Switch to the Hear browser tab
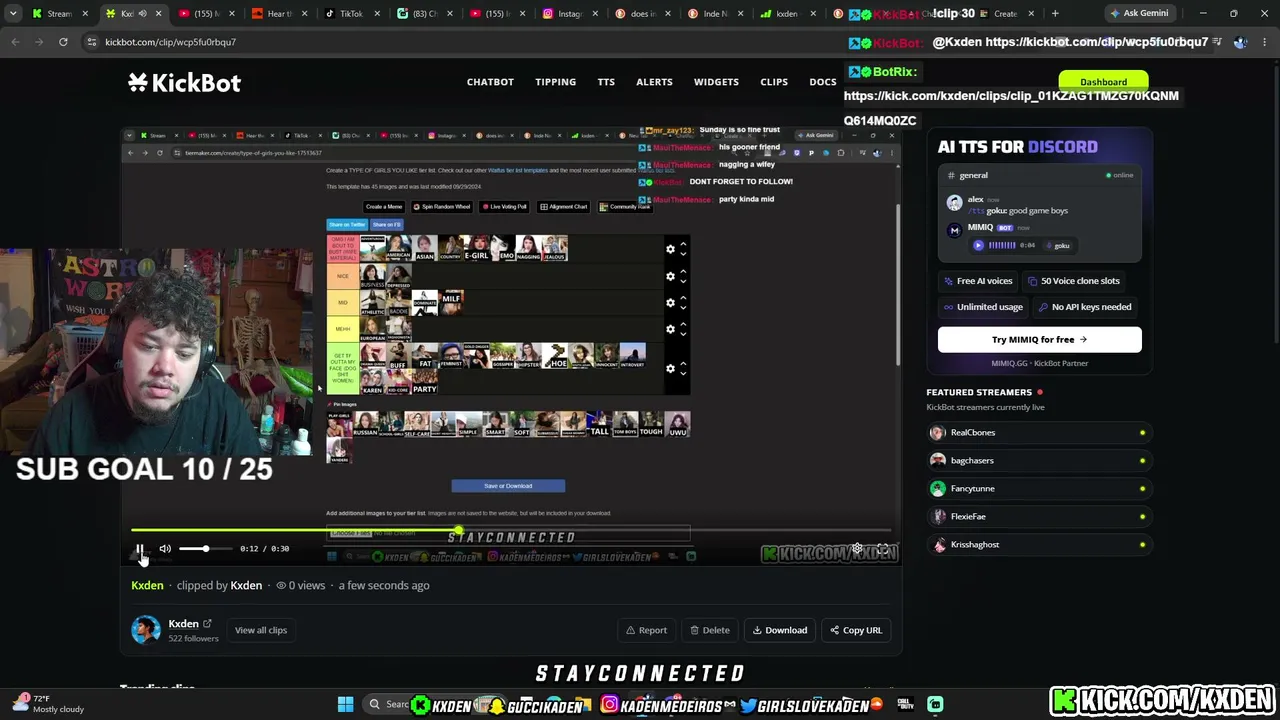1280x720 pixels. (x=278, y=14)
